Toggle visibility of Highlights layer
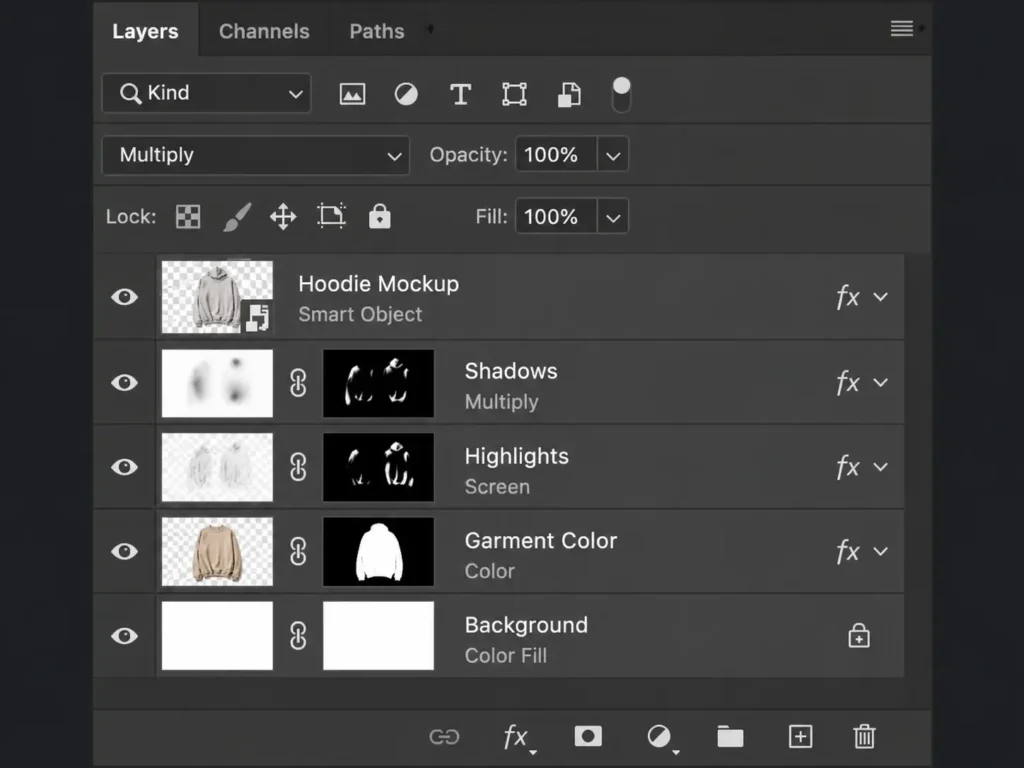 [x=124, y=468]
